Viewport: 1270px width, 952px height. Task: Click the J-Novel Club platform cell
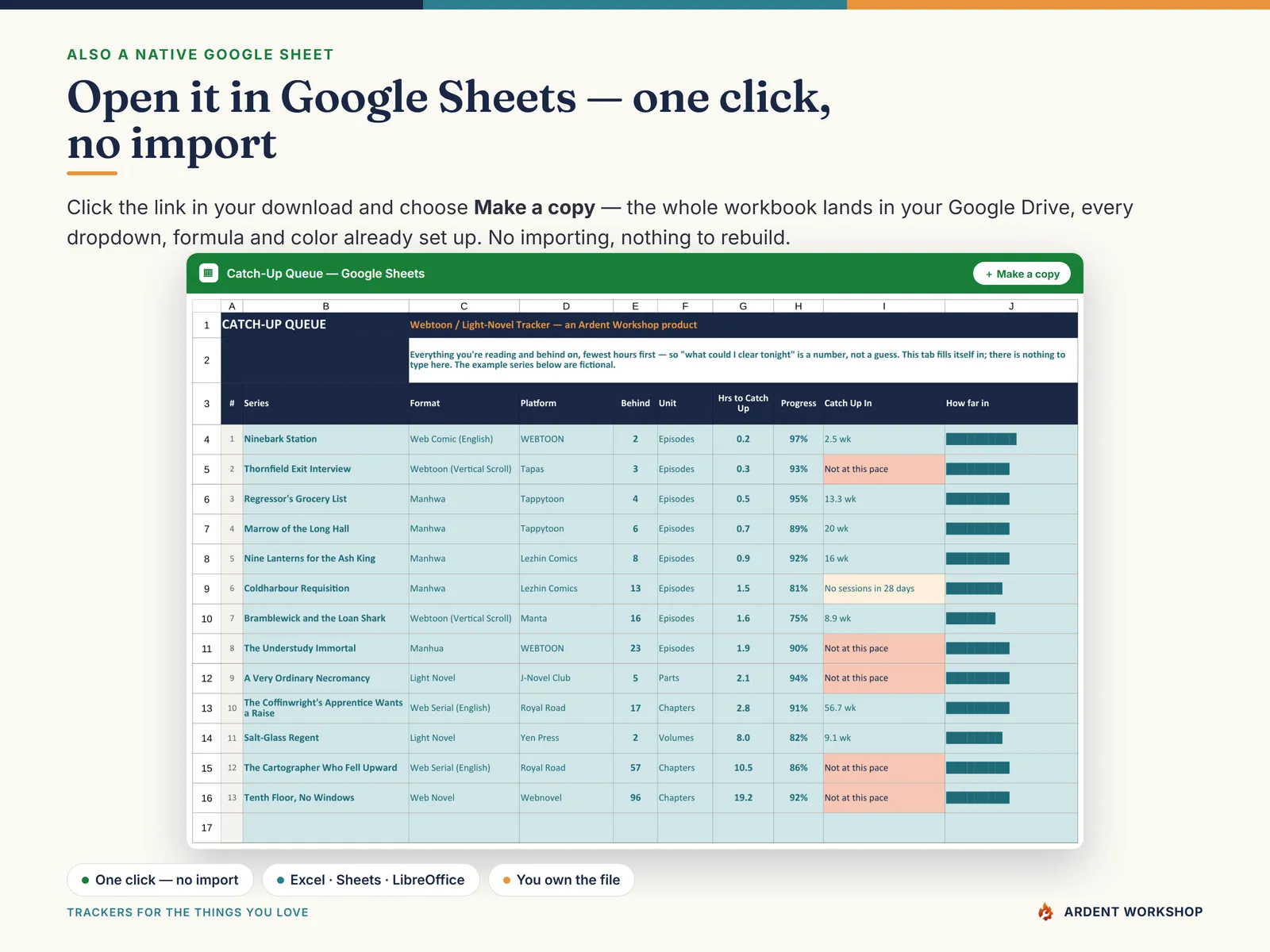566,678
